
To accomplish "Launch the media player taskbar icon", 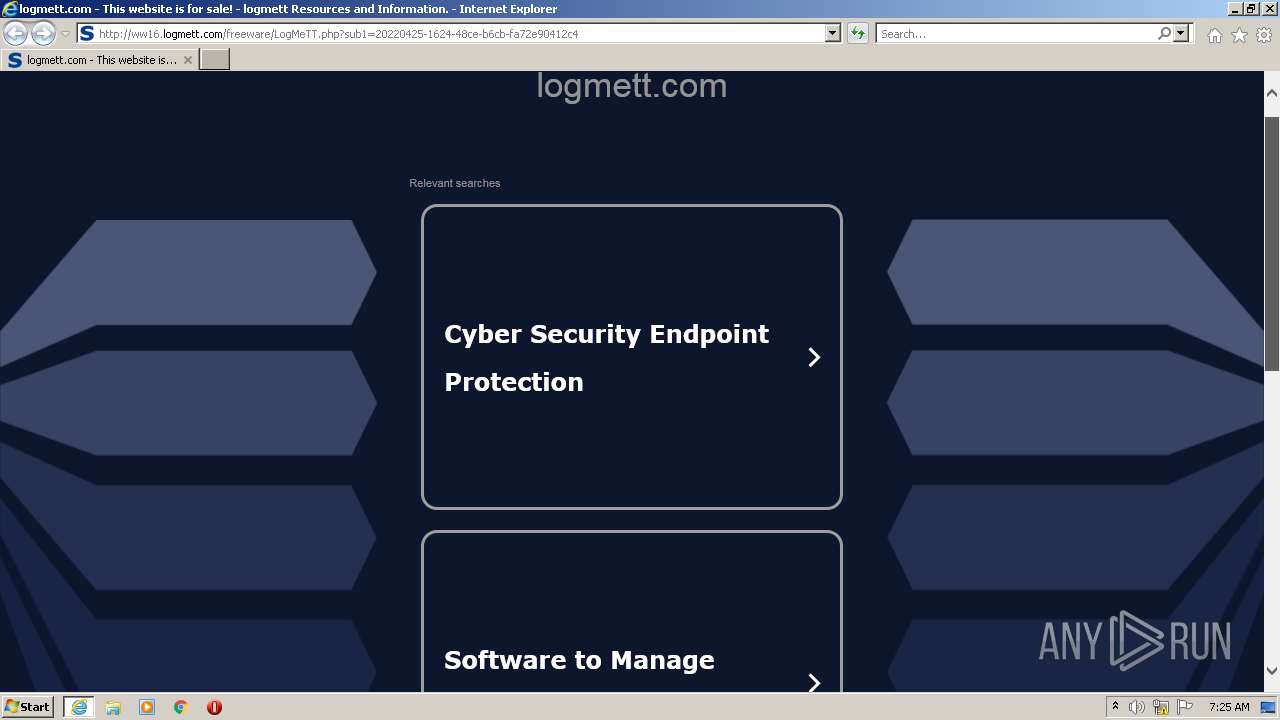I will point(147,707).
